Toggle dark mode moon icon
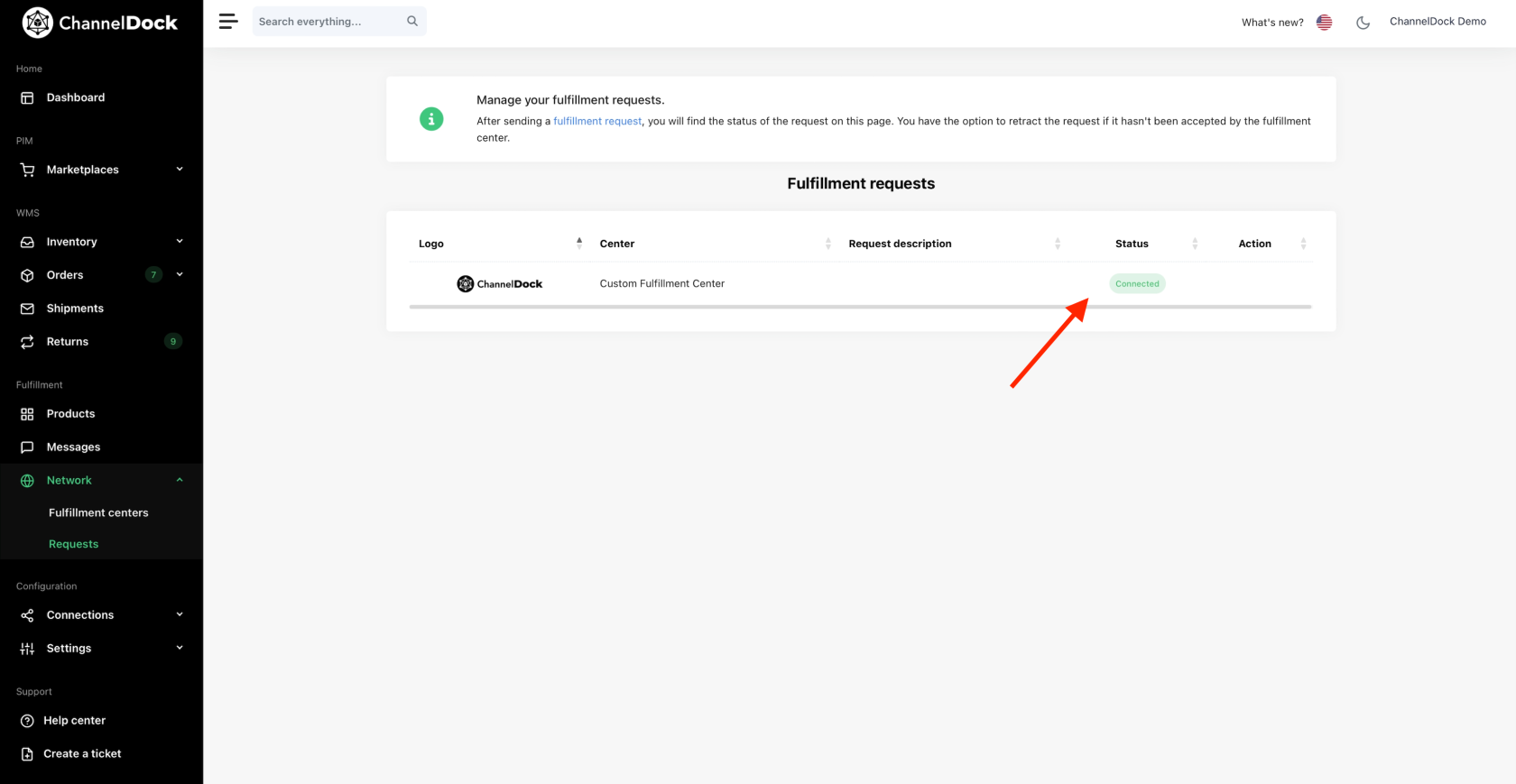1516x784 pixels. point(1363,23)
